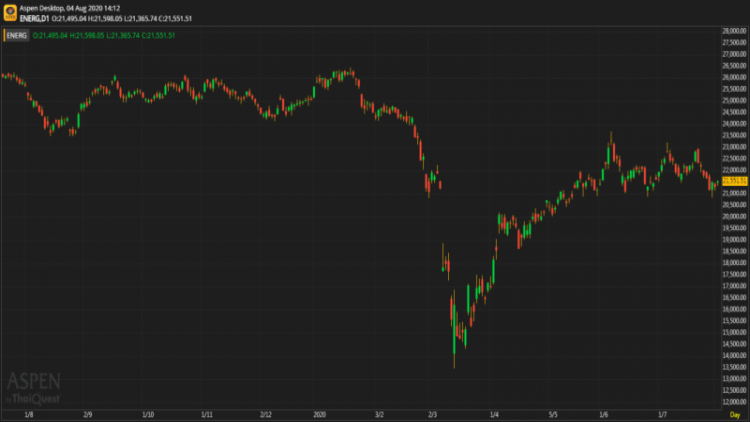The height and width of the screenshot is (422, 750).
Task: Click the 24,000.00 price axis label
Action: pos(735,123)
